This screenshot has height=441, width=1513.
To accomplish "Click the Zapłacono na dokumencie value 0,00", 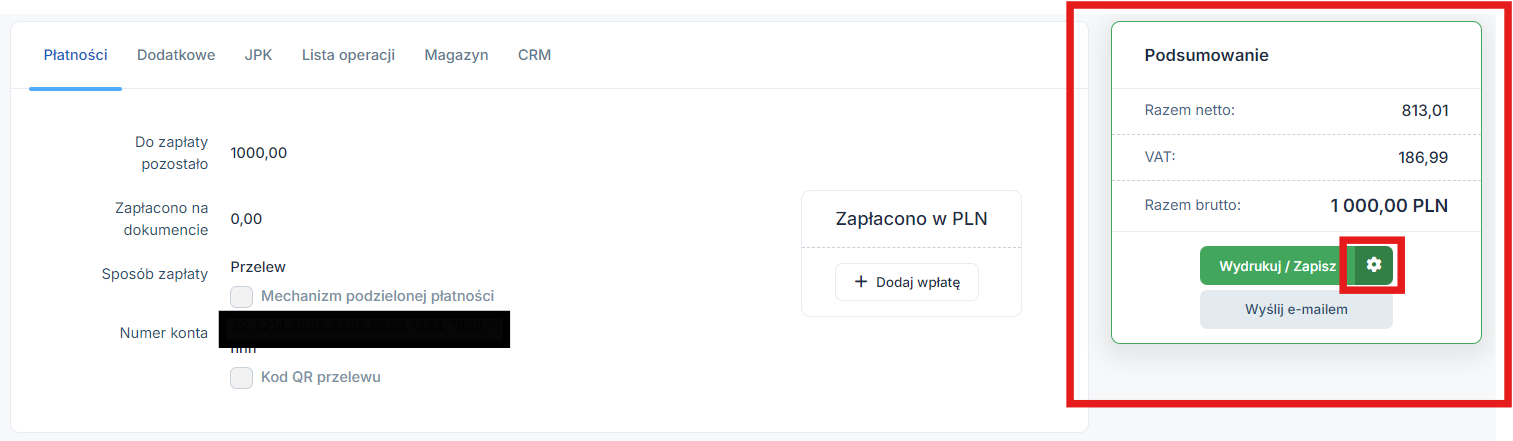I will click(x=246, y=219).
